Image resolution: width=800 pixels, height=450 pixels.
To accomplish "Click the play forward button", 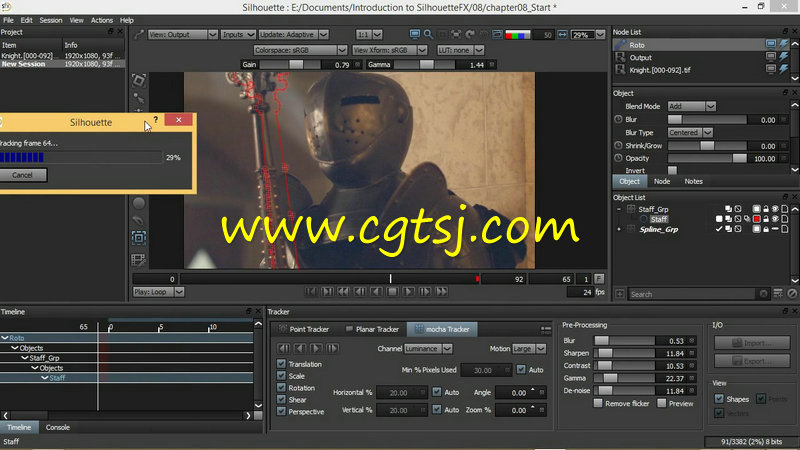I will point(408,292).
